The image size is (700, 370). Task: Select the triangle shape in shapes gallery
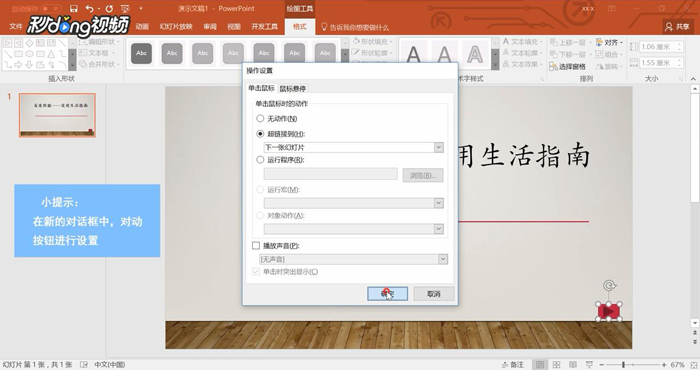coord(51,54)
